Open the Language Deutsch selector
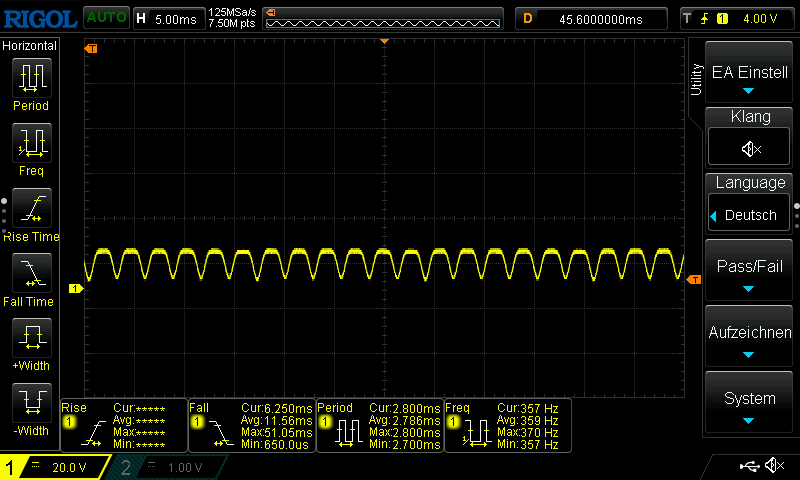 [x=750, y=215]
